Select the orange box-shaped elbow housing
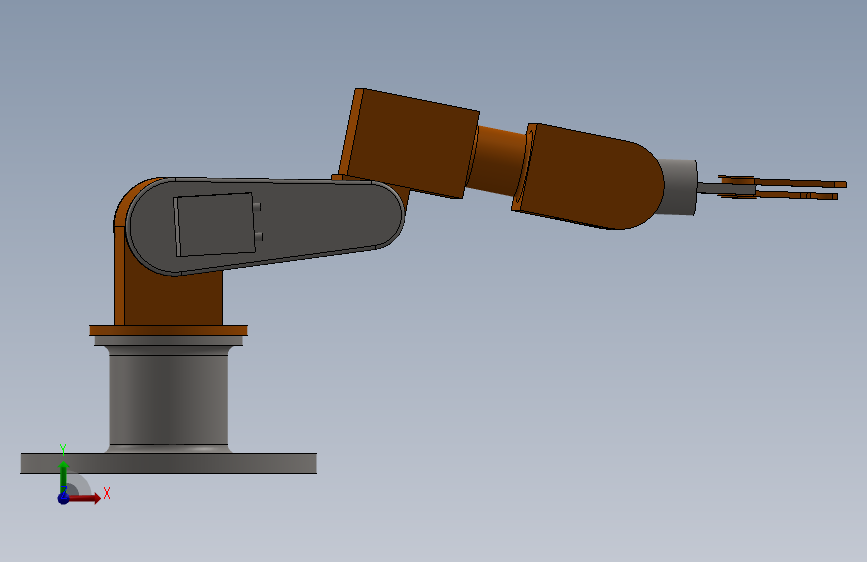The image size is (867, 562). point(409,143)
